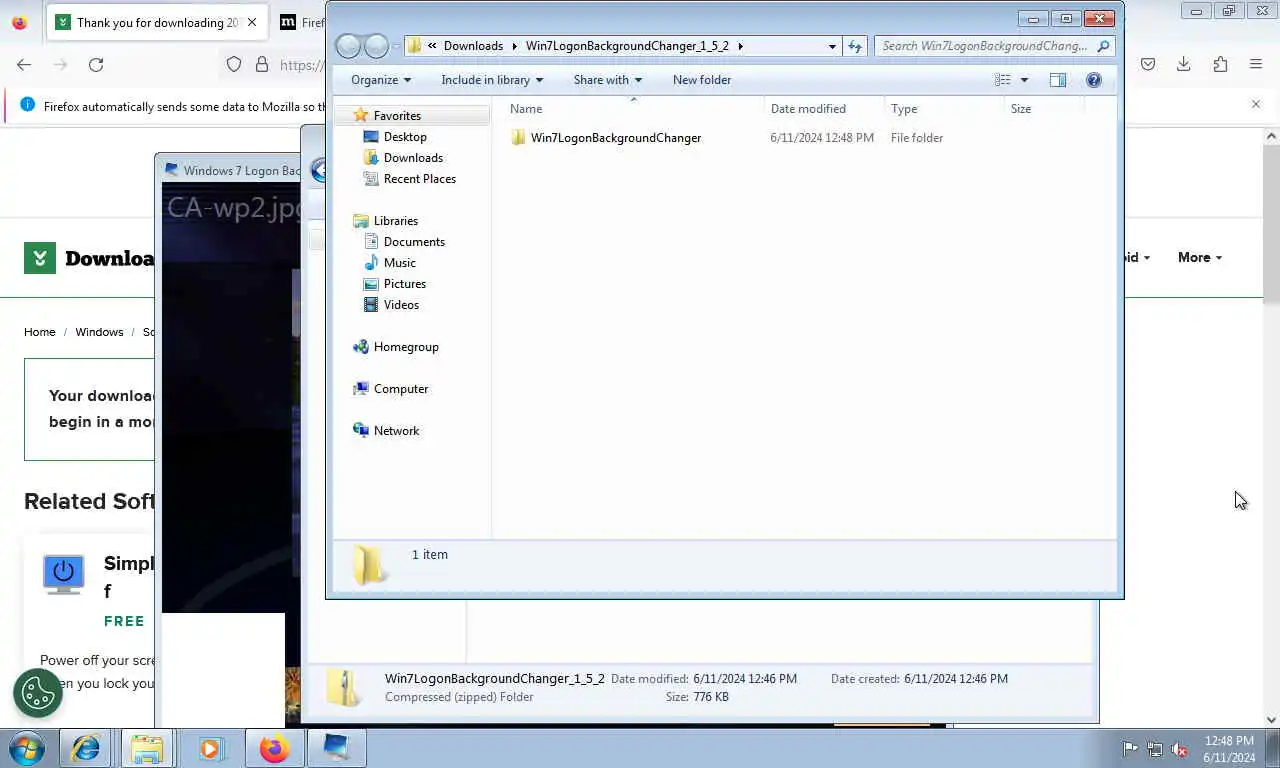This screenshot has width=1280, height=768.
Task: Close the Thank you for downloading tab
Action: pyautogui.click(x=252, y=22)
